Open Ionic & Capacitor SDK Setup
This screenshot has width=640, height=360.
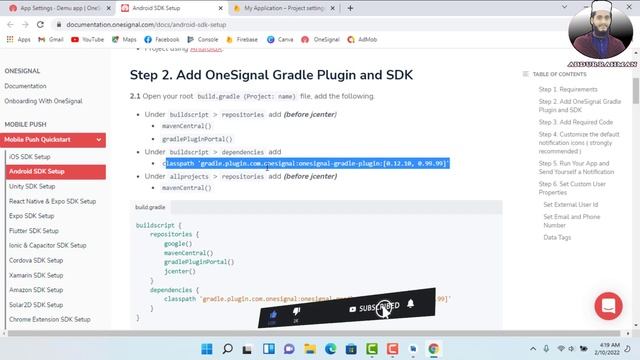pyautogui.click(x=48, y=245)
